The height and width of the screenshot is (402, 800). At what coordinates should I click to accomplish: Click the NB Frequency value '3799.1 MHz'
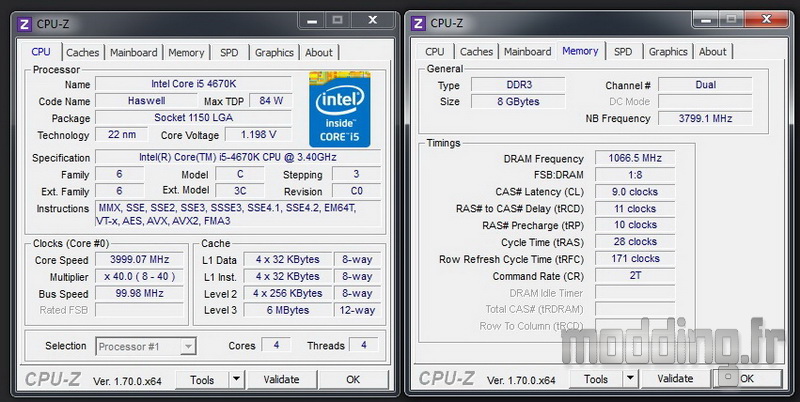(x=705, y=118)
